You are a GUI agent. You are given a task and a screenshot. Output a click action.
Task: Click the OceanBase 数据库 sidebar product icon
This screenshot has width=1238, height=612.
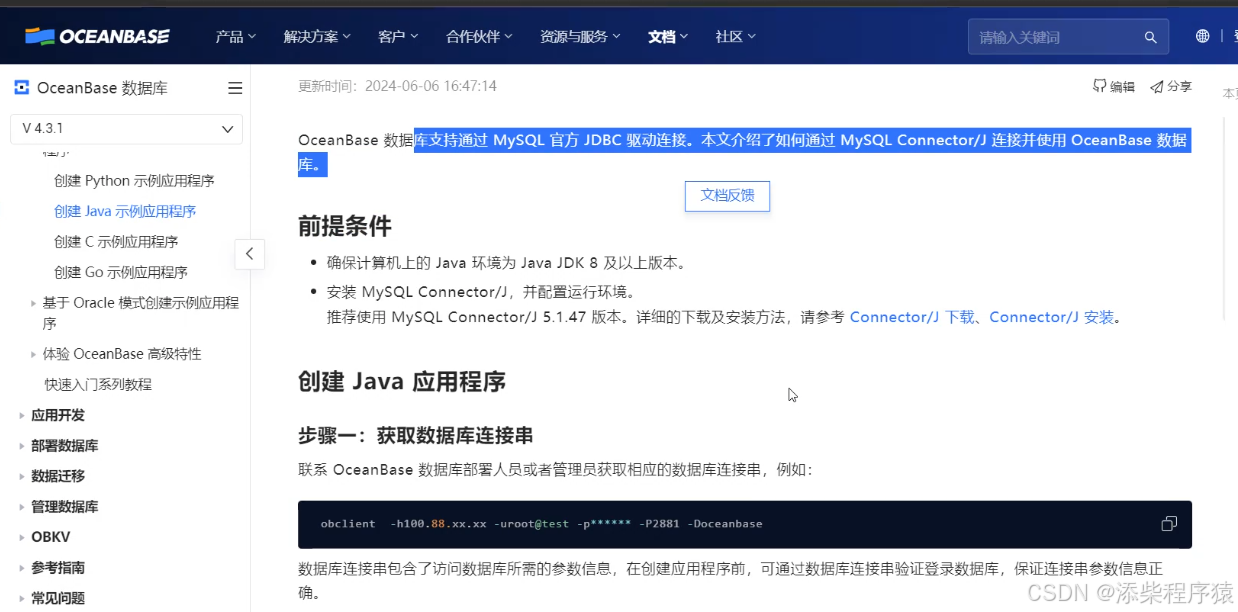21,88
